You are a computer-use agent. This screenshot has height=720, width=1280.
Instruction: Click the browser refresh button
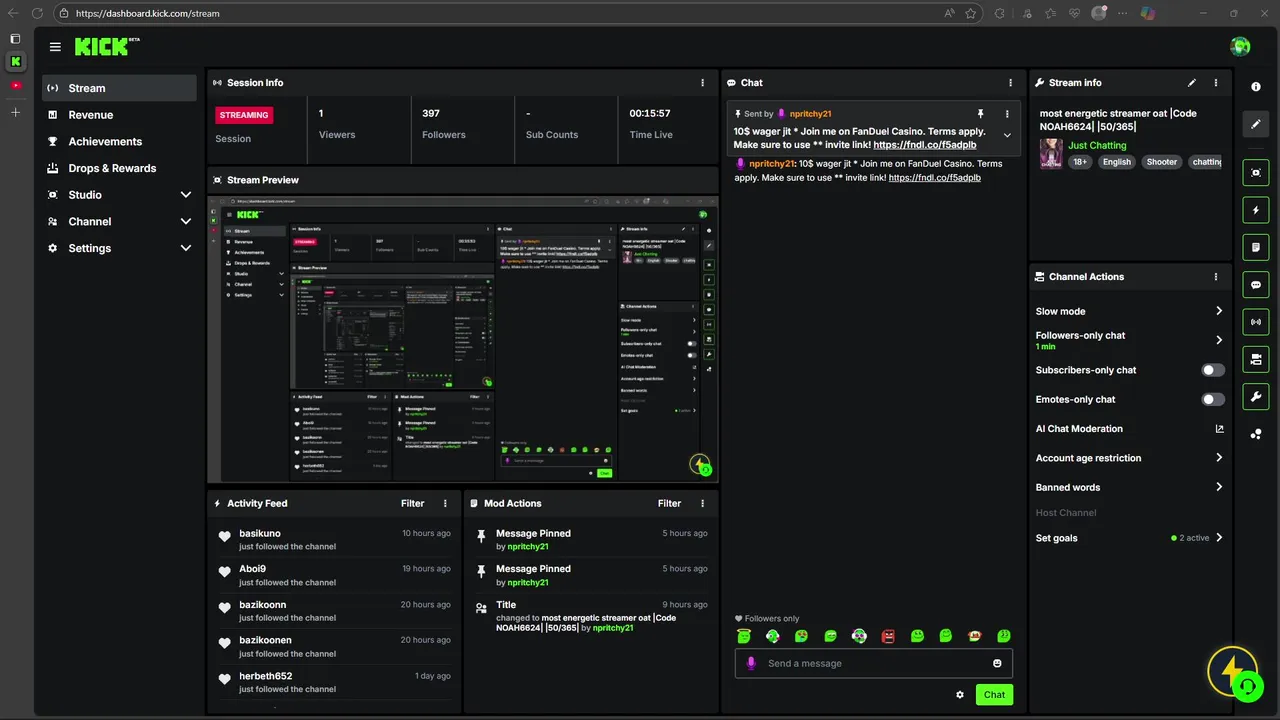(x=37, y=13)
